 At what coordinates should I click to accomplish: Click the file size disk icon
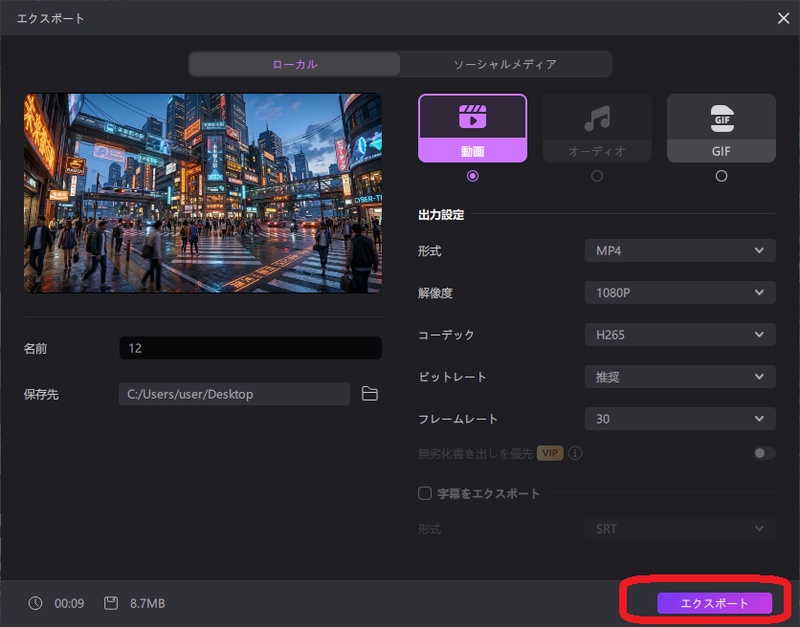click(x=111, y=603)
